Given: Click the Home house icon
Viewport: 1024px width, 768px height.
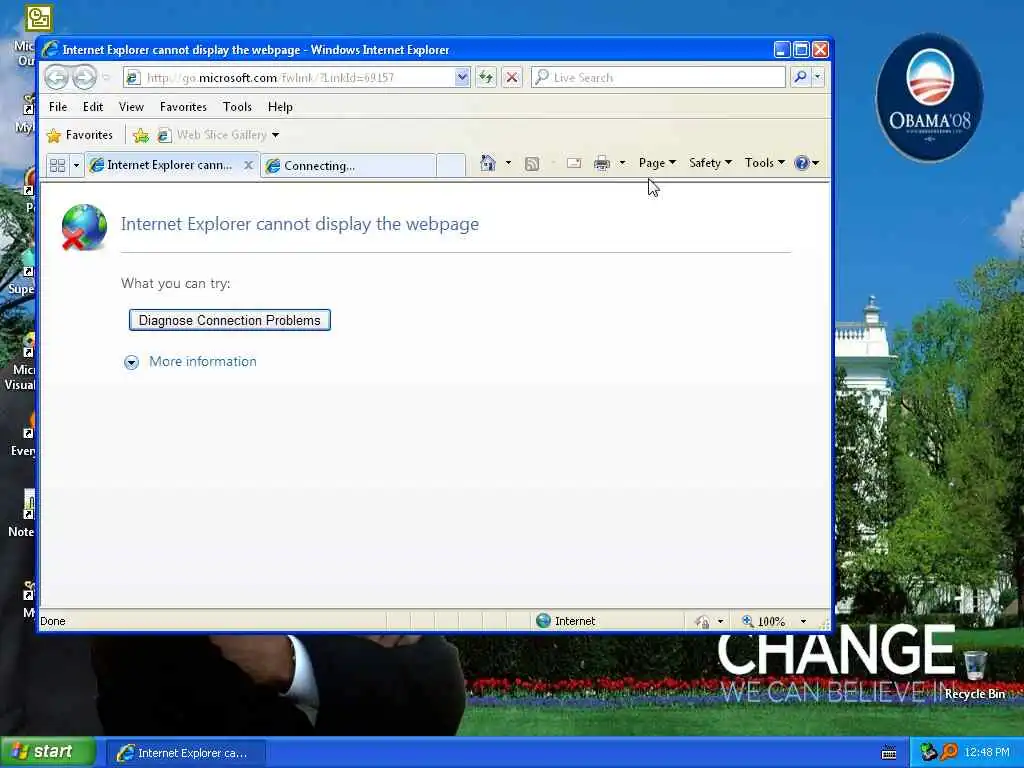Looking at the screenshot, I should 488,163.
